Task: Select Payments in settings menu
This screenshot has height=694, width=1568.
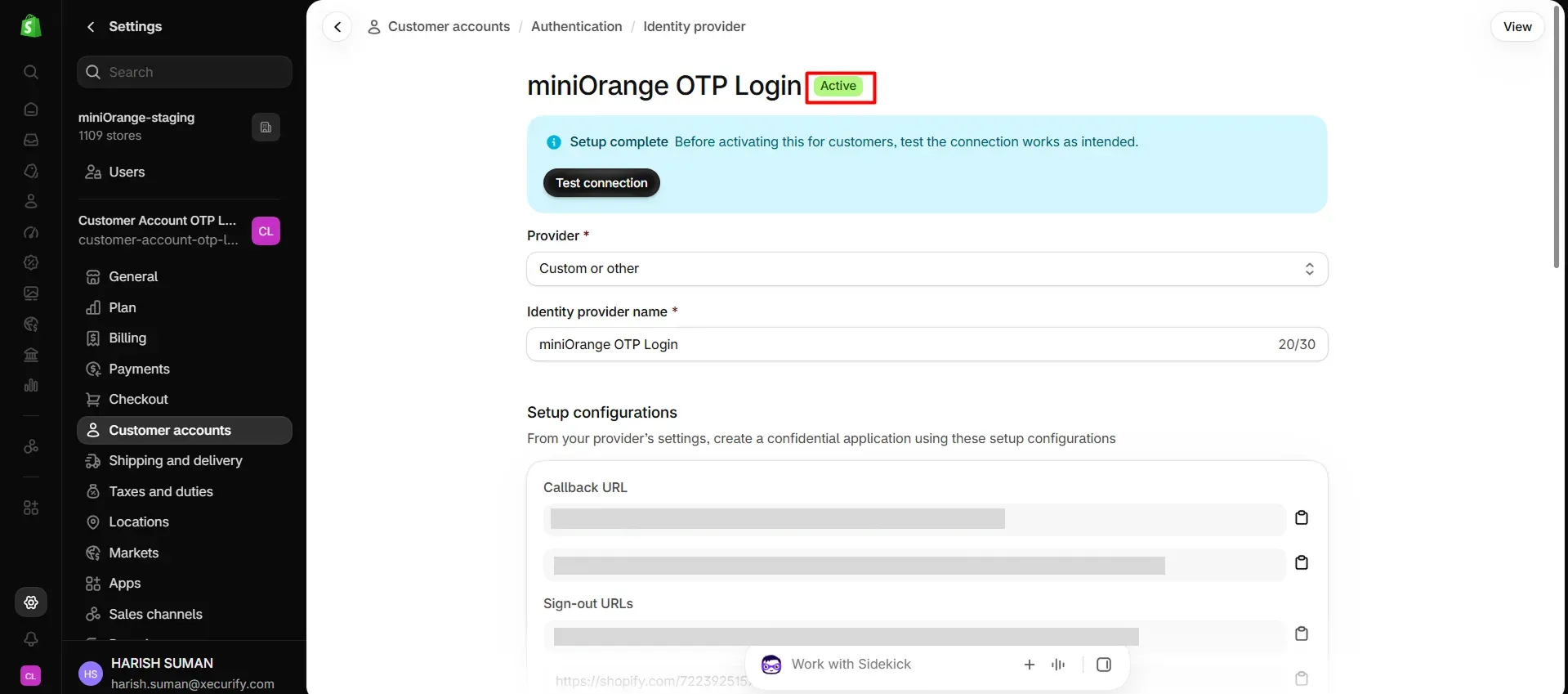Action: click(x=185, y=369)
